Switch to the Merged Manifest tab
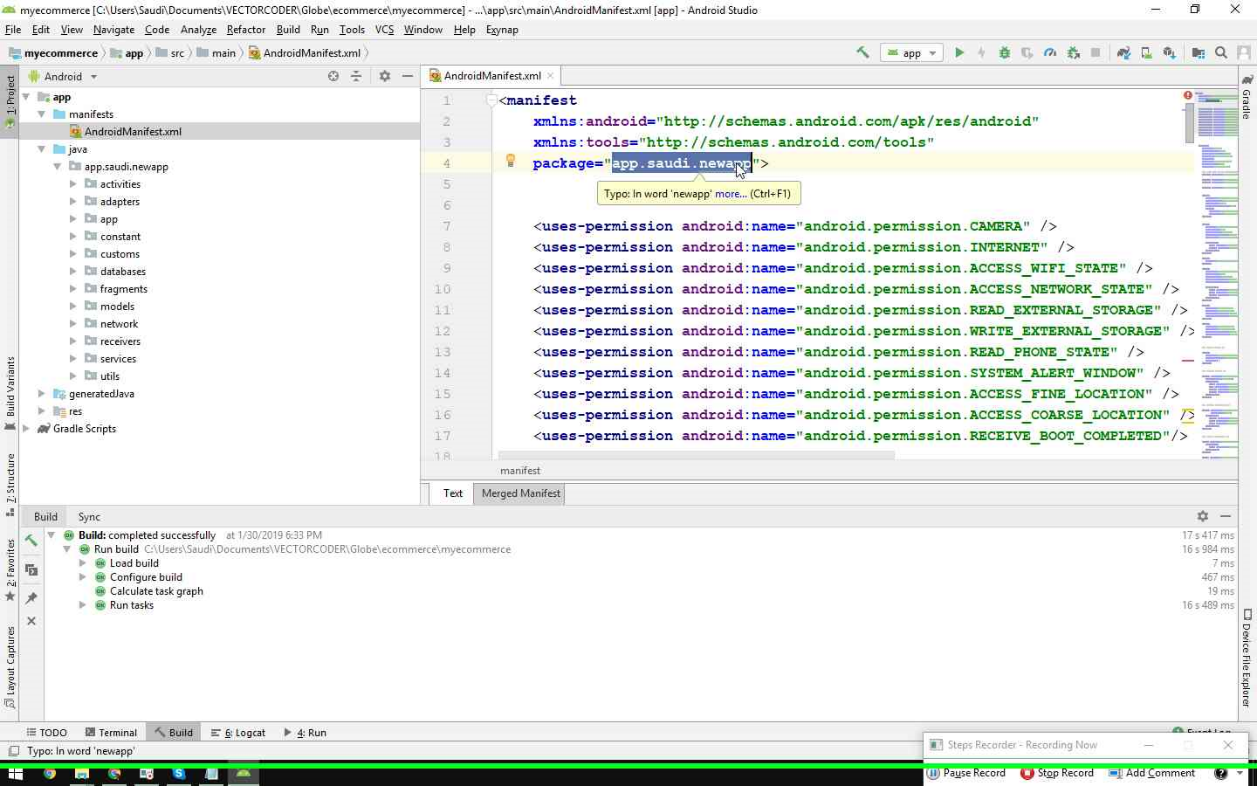This screenshot has height=786, width=1257. [520, 493]
